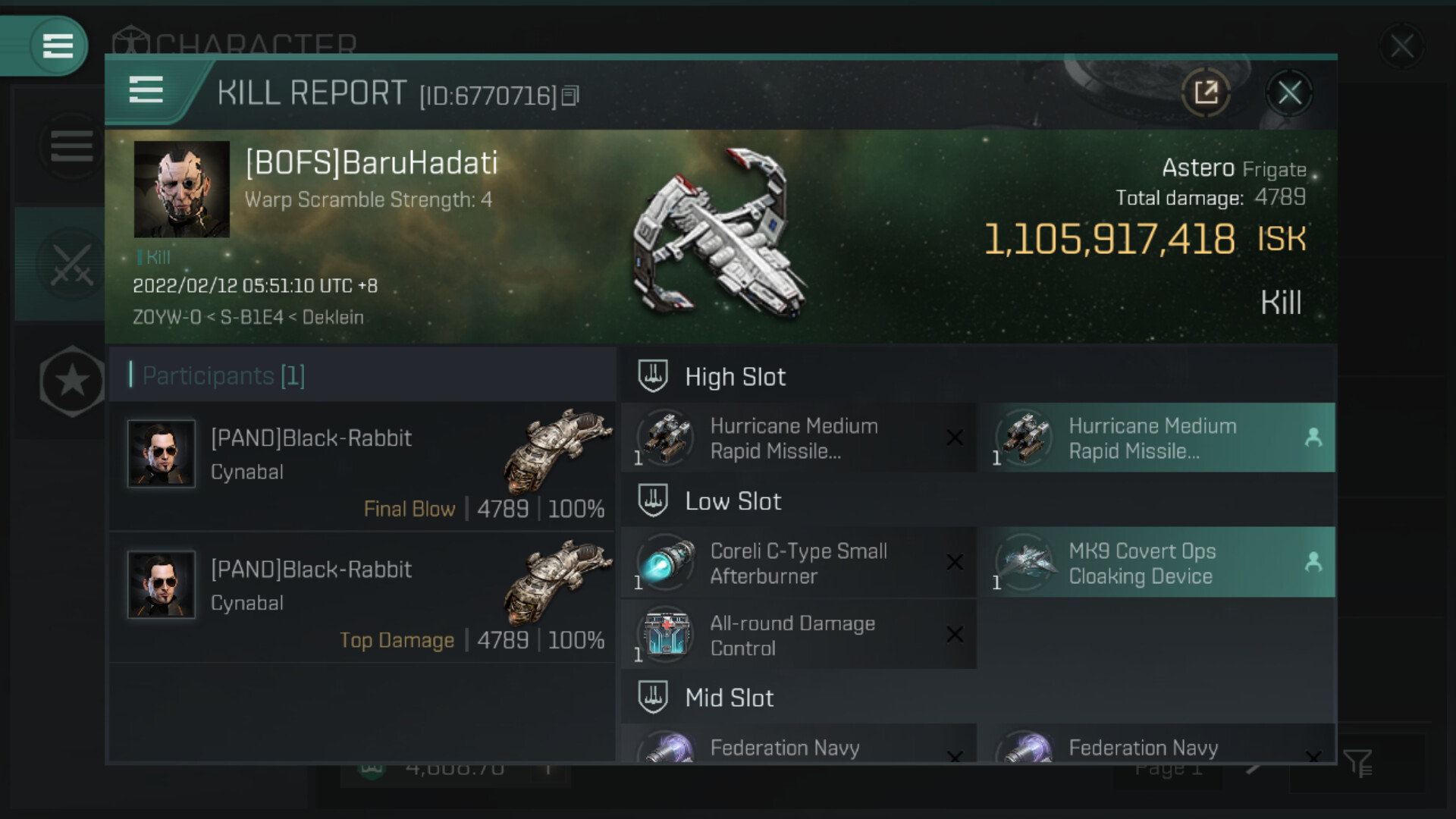Open main menu button at top-left
Image resolution: width=1456 pixels, height=819 pixels.
tap(58, 45)
